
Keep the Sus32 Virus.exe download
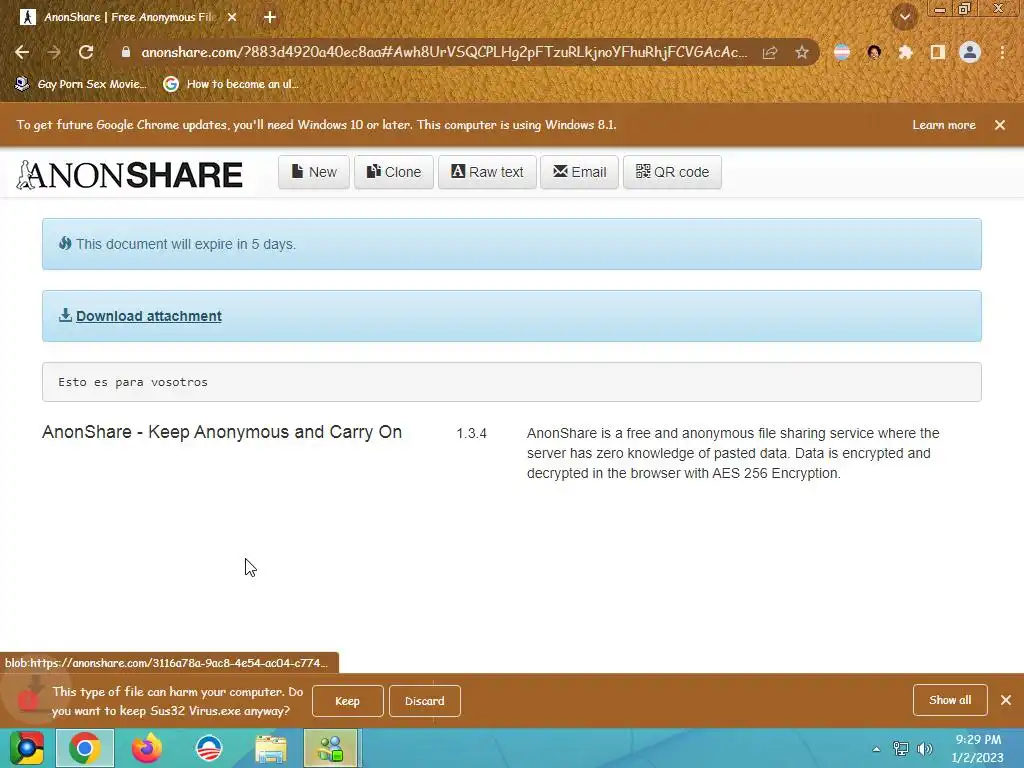(347, 701)
